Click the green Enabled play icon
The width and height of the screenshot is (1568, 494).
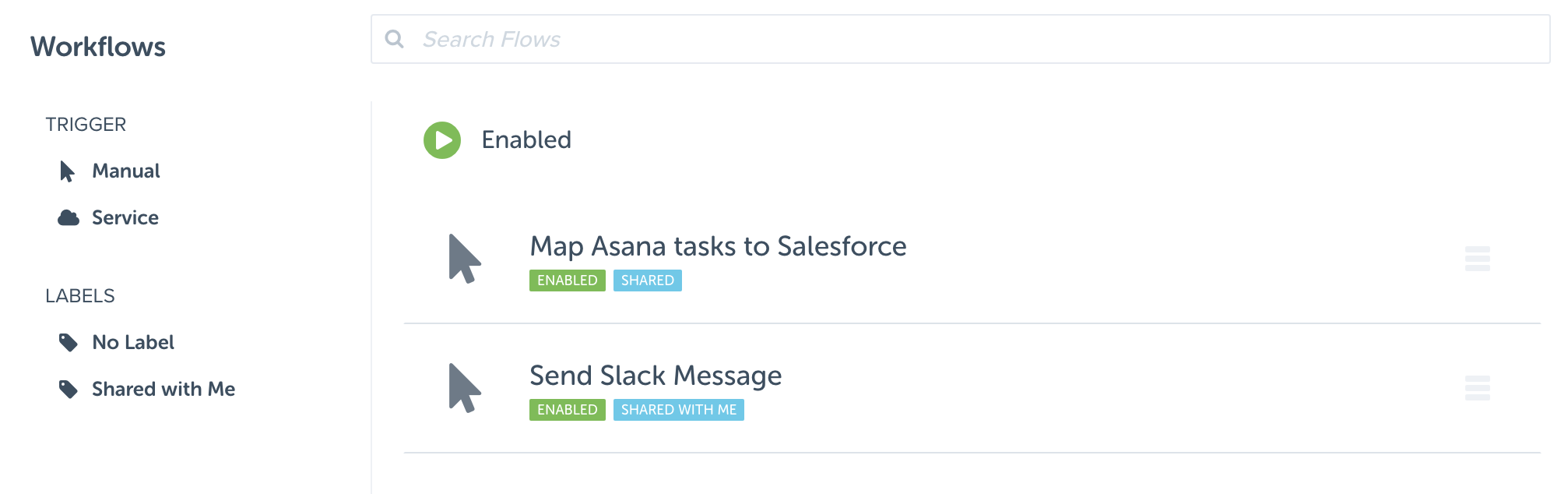point(442,140)
